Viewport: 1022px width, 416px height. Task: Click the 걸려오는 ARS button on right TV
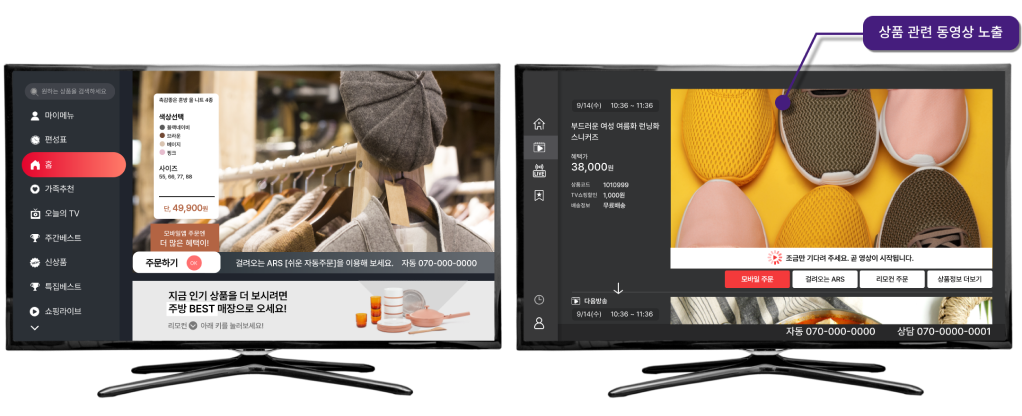pos(824,279)
